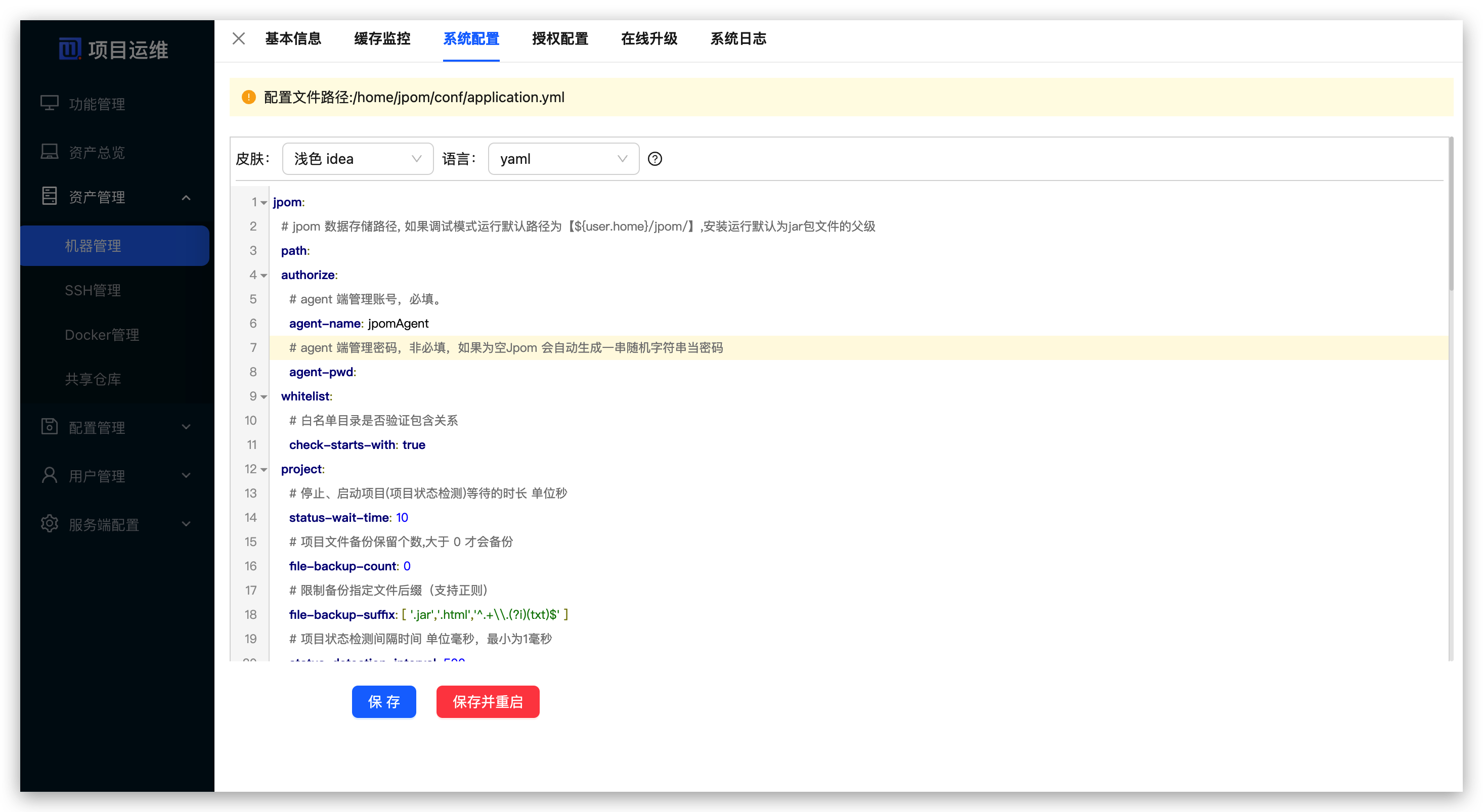Open the language dropdown showing yaml
The image size is (1483, 812).
point(563,159)
